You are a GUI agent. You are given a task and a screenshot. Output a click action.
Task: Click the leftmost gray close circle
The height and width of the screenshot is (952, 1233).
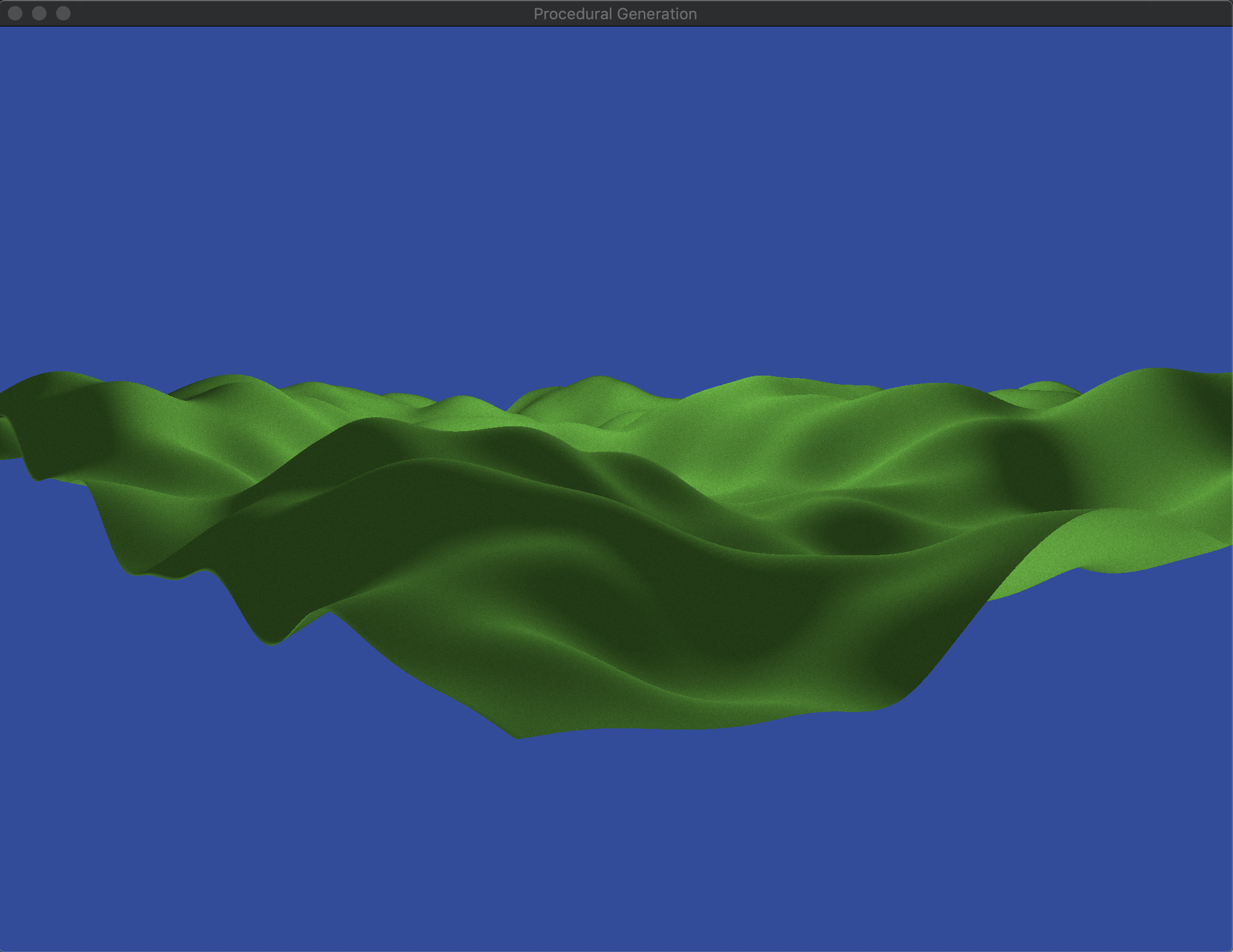click(15, 13)
